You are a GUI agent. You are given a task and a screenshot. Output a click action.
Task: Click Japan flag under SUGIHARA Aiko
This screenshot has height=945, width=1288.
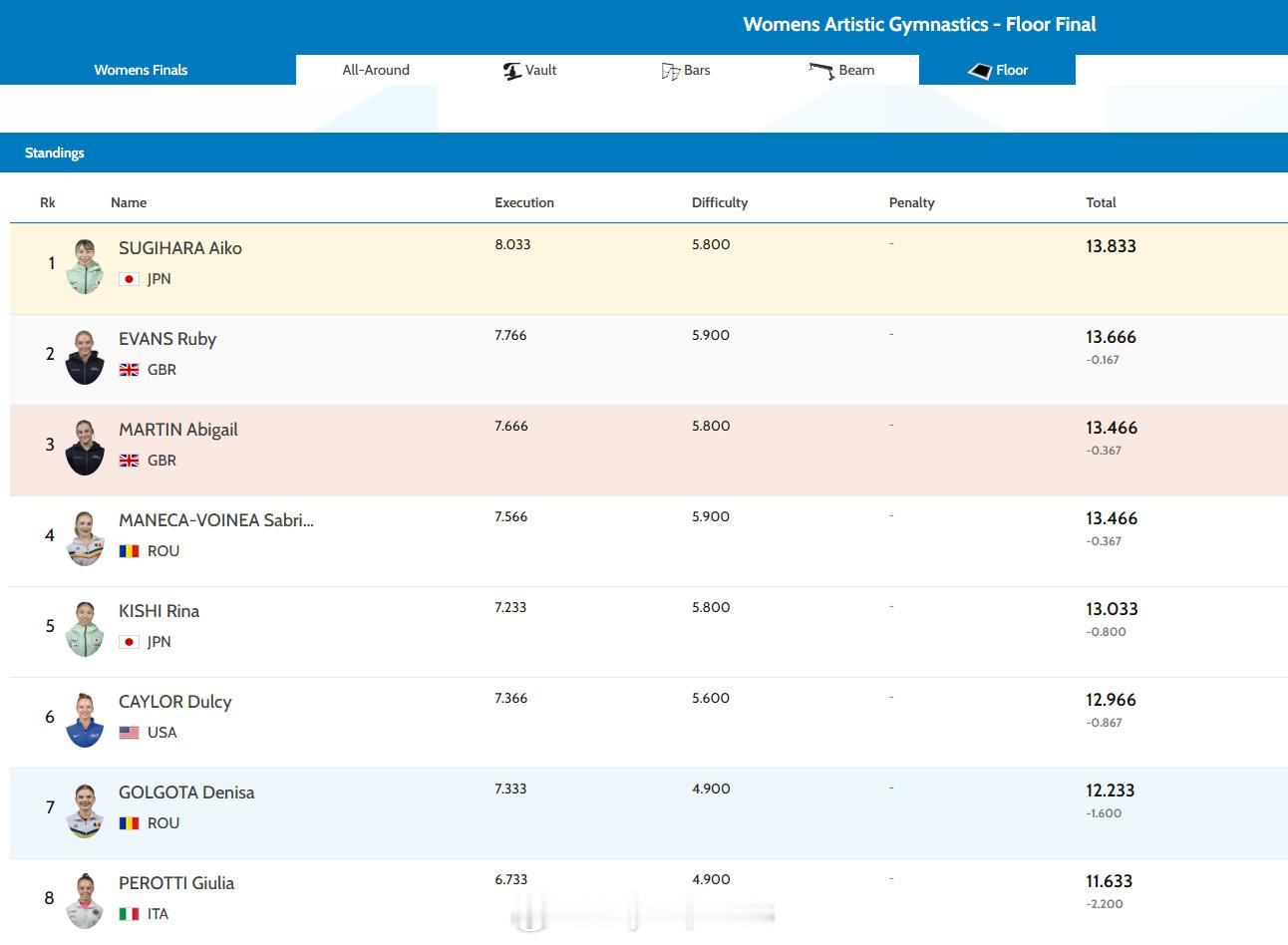(x=129, y=279)
